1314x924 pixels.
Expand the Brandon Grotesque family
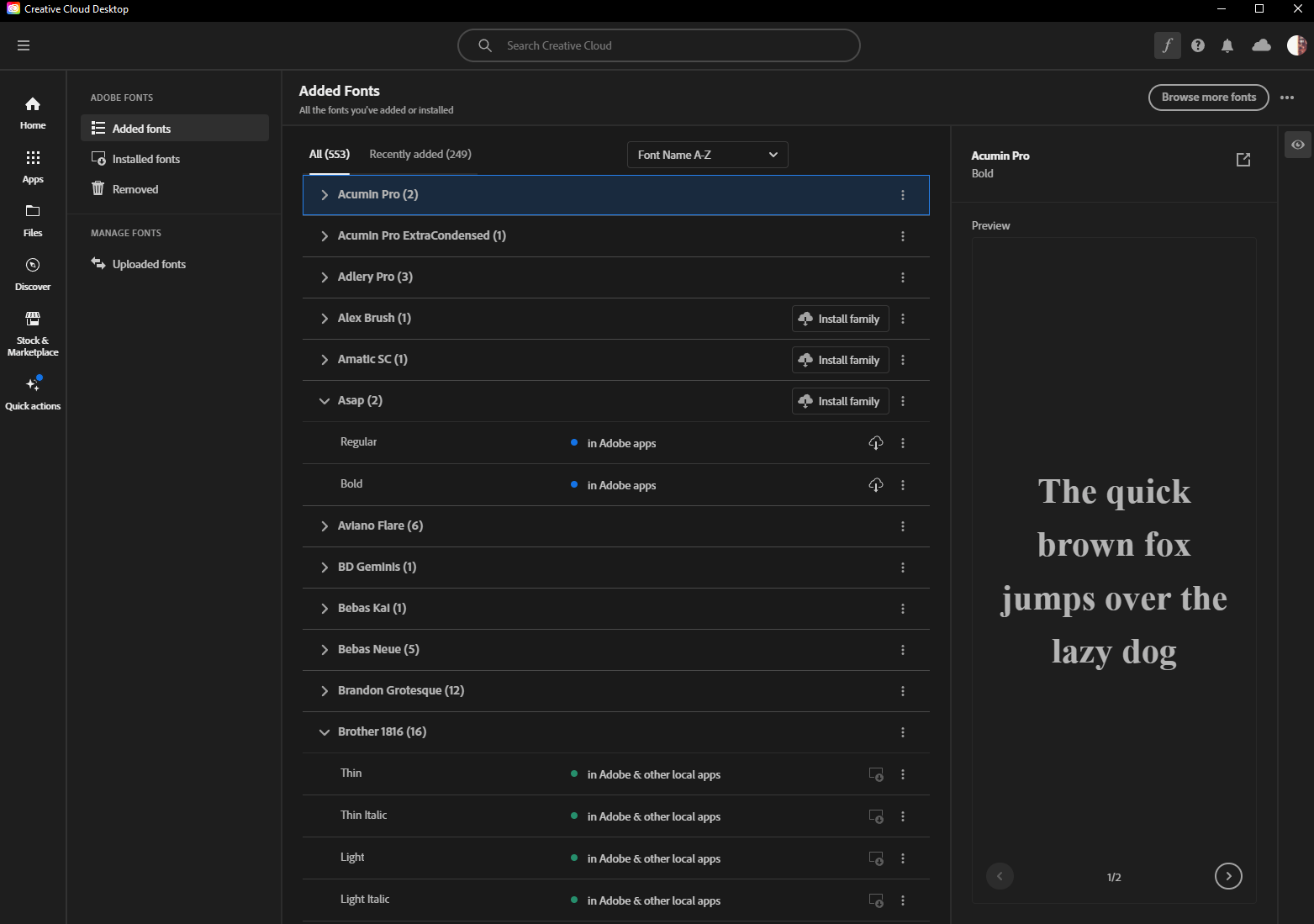(x=325, y=690)
